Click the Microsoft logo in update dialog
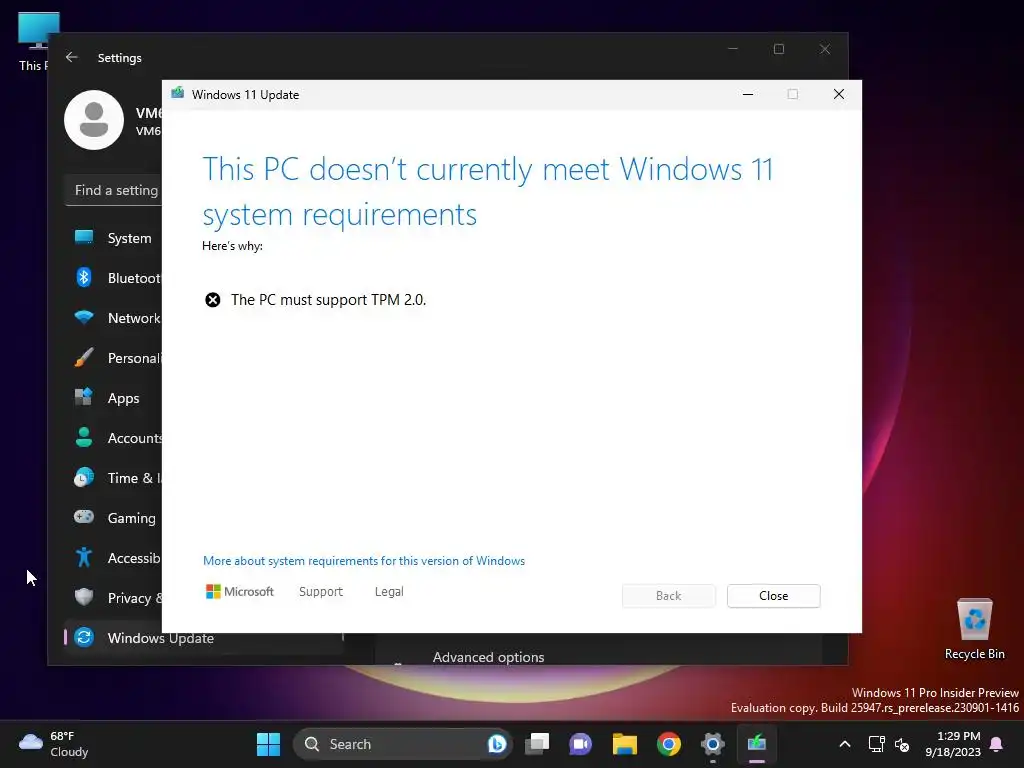 (240, 592)
